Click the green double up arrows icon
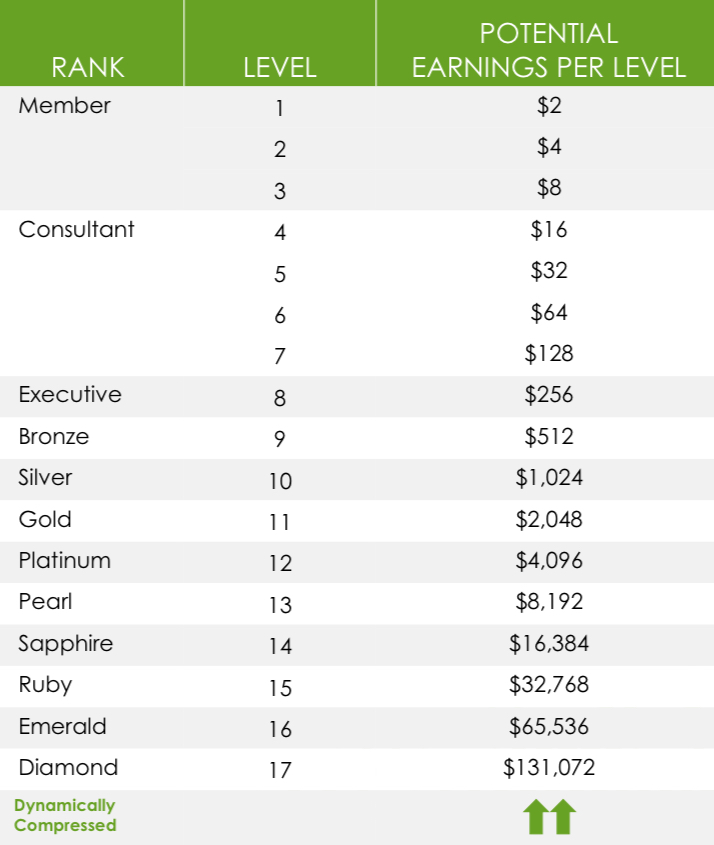Viewport: 714px width, 845px height. pyautogui.click(x=549, y=816)
